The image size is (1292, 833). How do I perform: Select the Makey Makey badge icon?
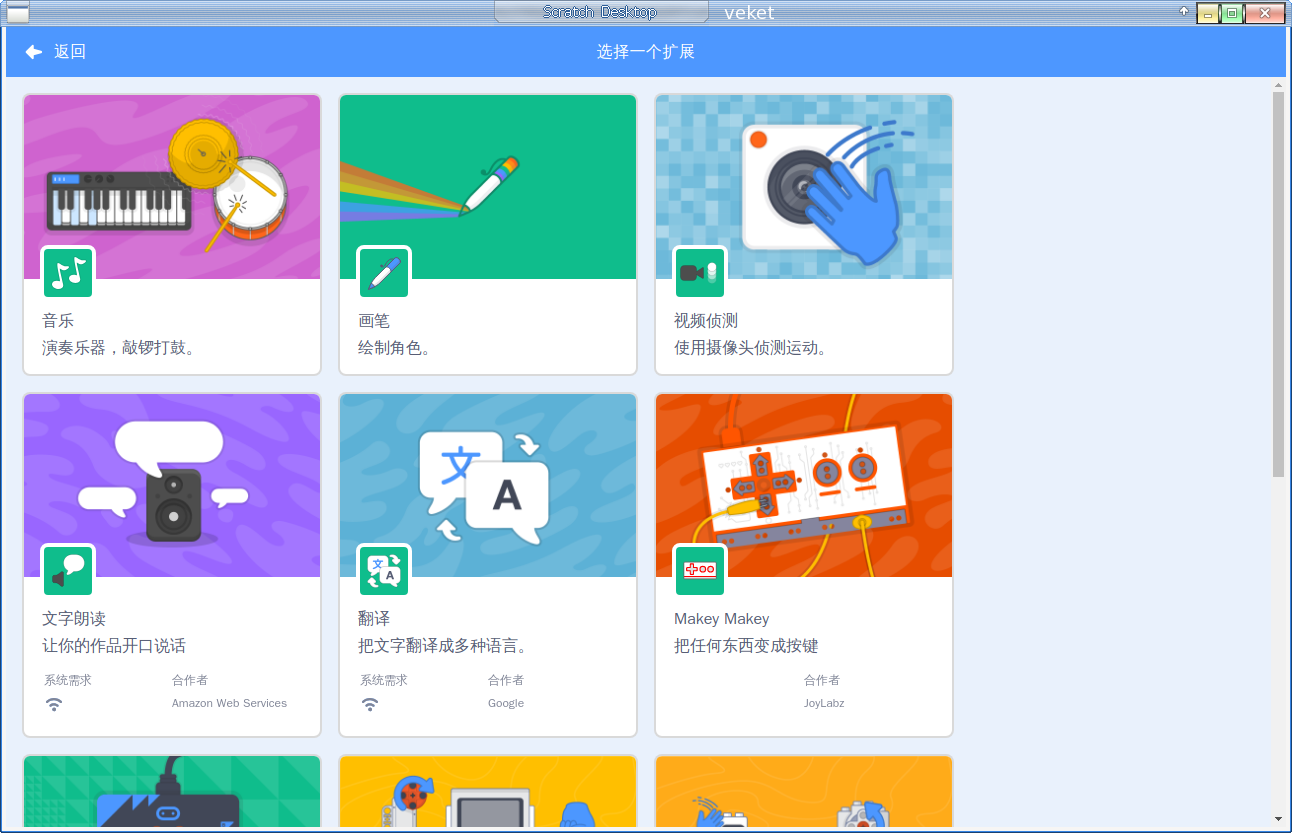700,571
